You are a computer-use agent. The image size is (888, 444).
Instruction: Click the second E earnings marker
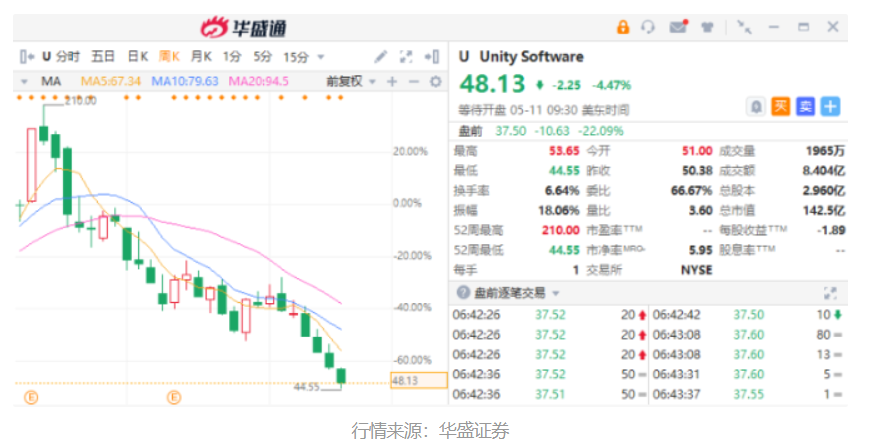click(x=173, y=398)
